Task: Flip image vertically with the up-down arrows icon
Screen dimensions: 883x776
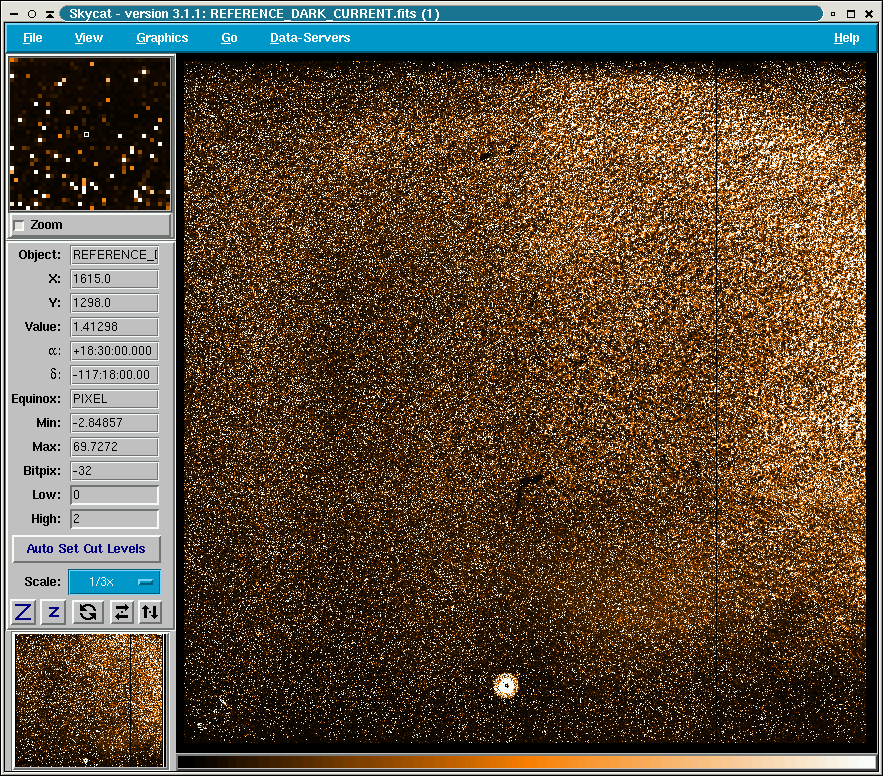Action: [150, 612]
